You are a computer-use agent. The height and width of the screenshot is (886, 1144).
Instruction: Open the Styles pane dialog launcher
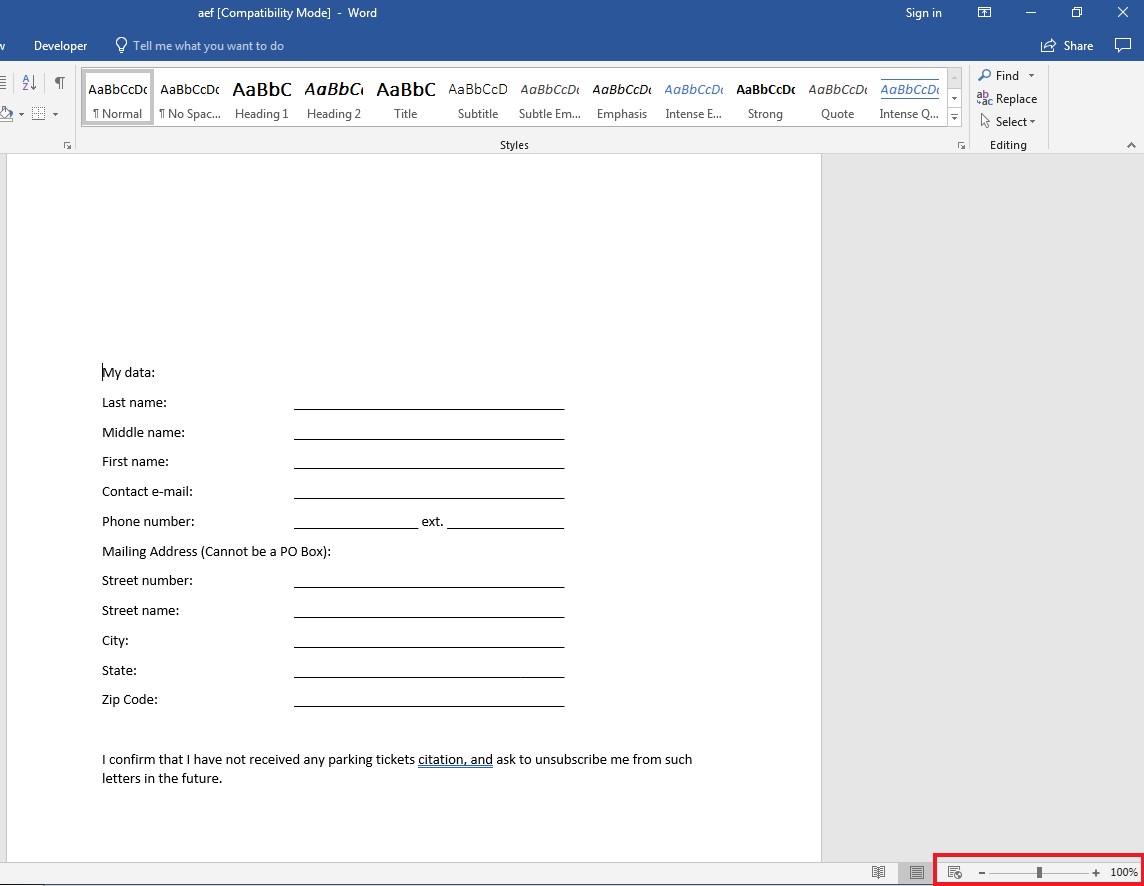pyautogui.click(x=961, y=146)
